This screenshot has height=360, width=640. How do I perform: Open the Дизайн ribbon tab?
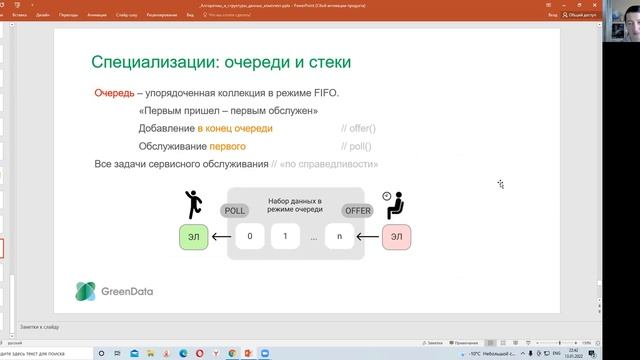point(43,15)
